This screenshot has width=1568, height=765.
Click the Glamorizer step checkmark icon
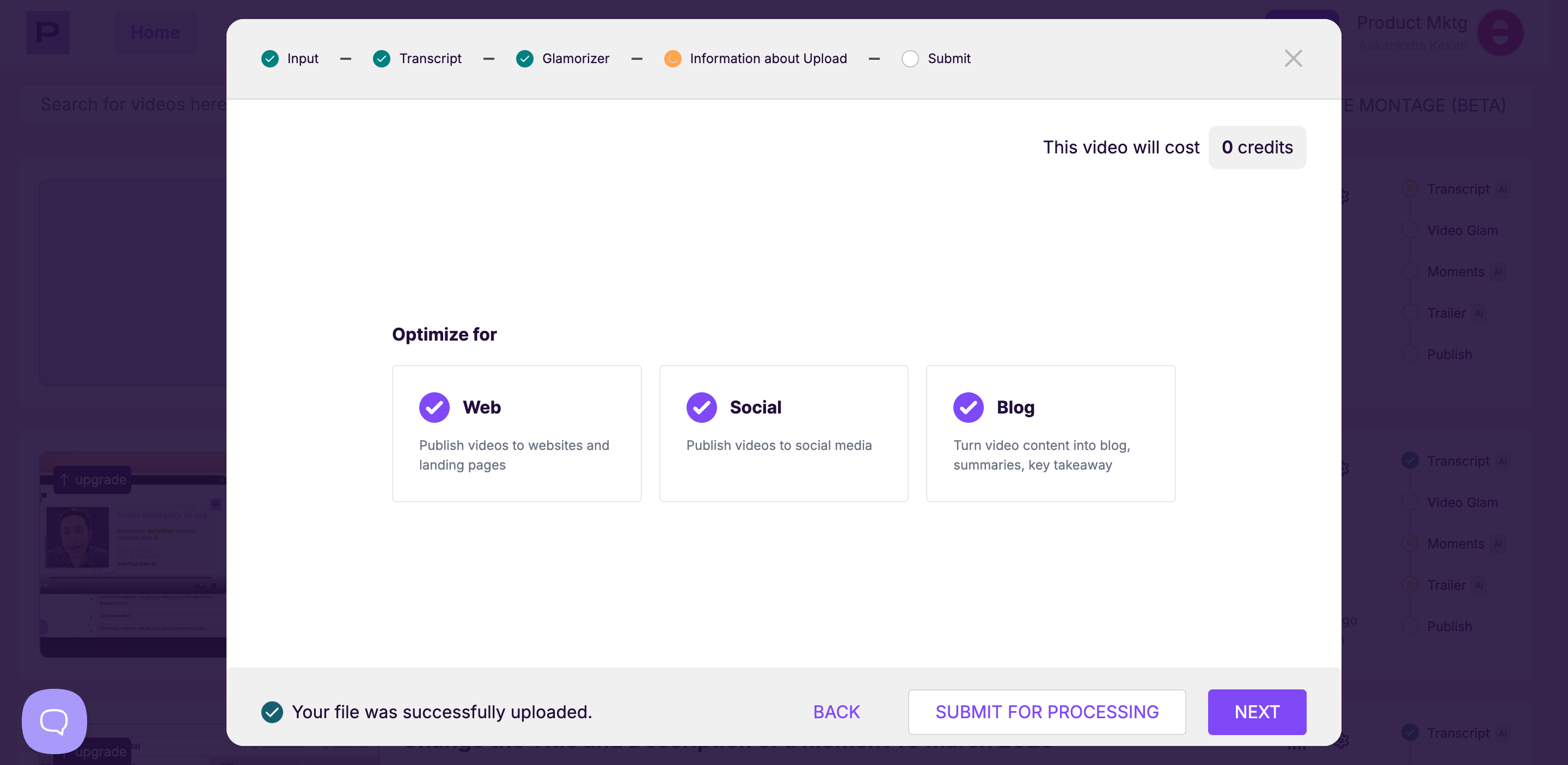[x=524, y=58]
